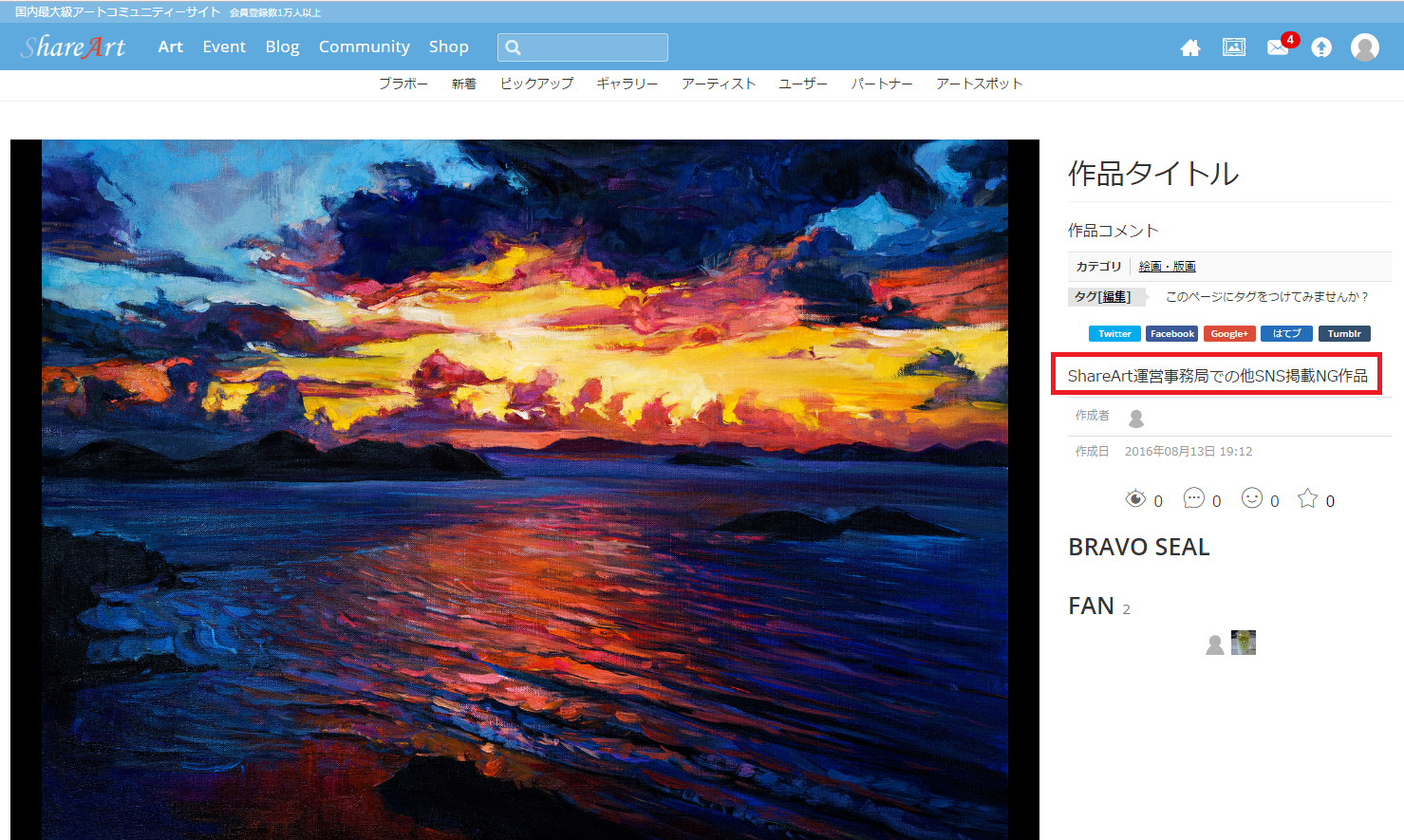The height and width of the screenshot is (840, 1404).
Task: Select the ピックアップ sub-navigation tab
Action: pyautogui.click(x=537, y=84)
